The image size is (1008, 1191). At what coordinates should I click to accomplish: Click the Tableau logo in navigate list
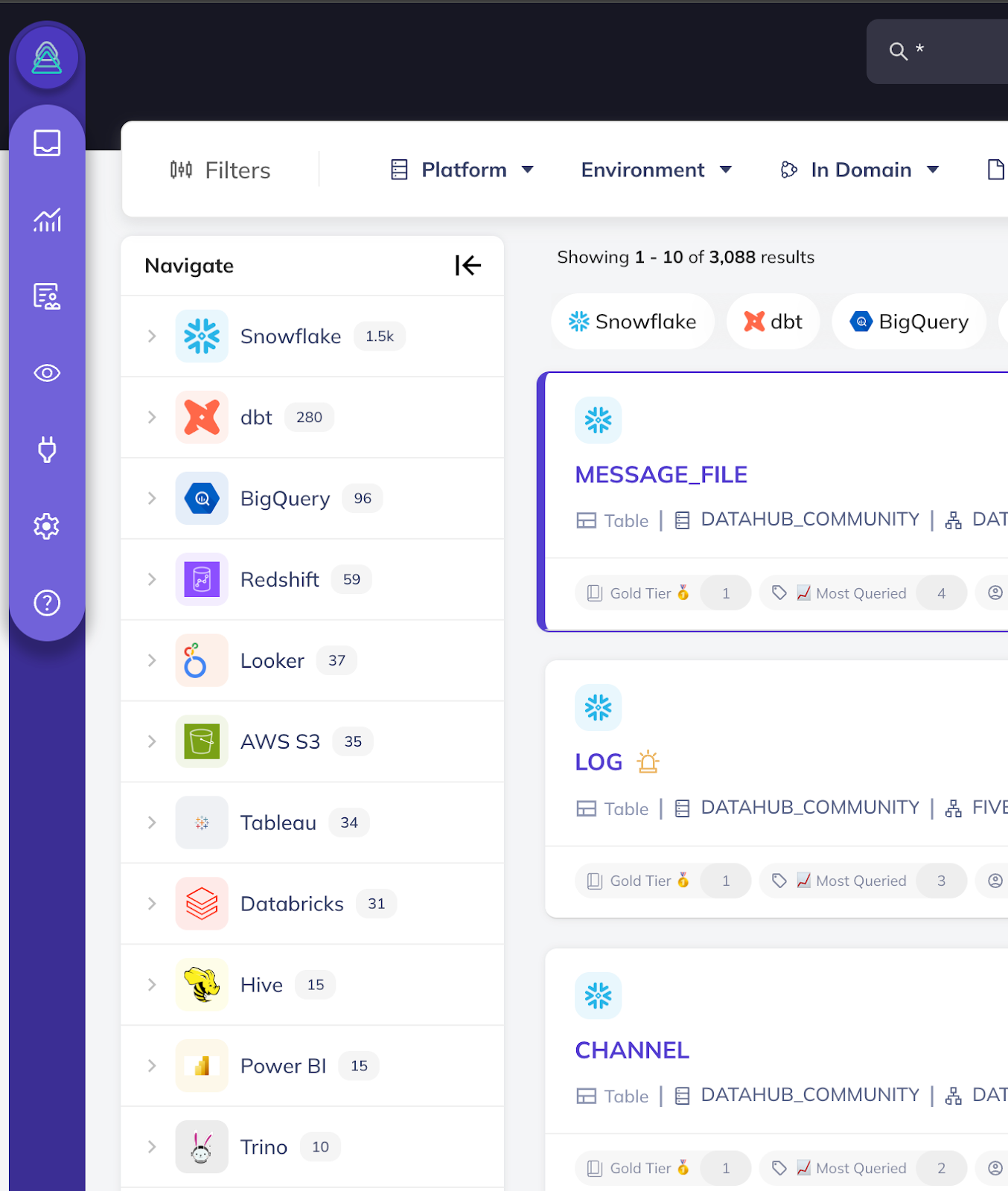point(202,823)
